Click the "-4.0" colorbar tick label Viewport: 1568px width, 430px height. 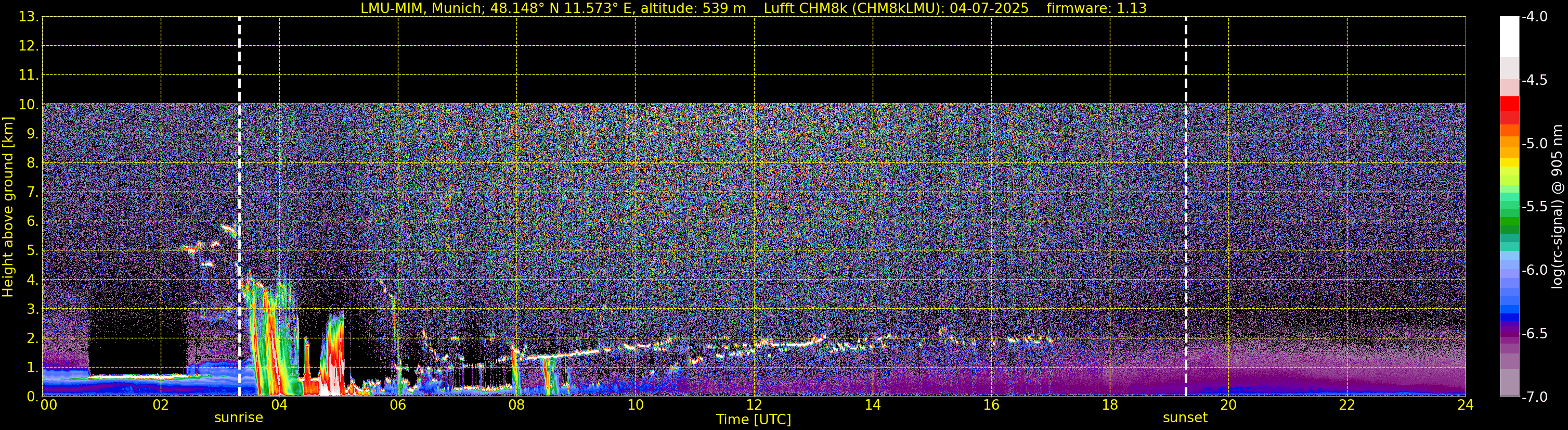pos(1534,17)
